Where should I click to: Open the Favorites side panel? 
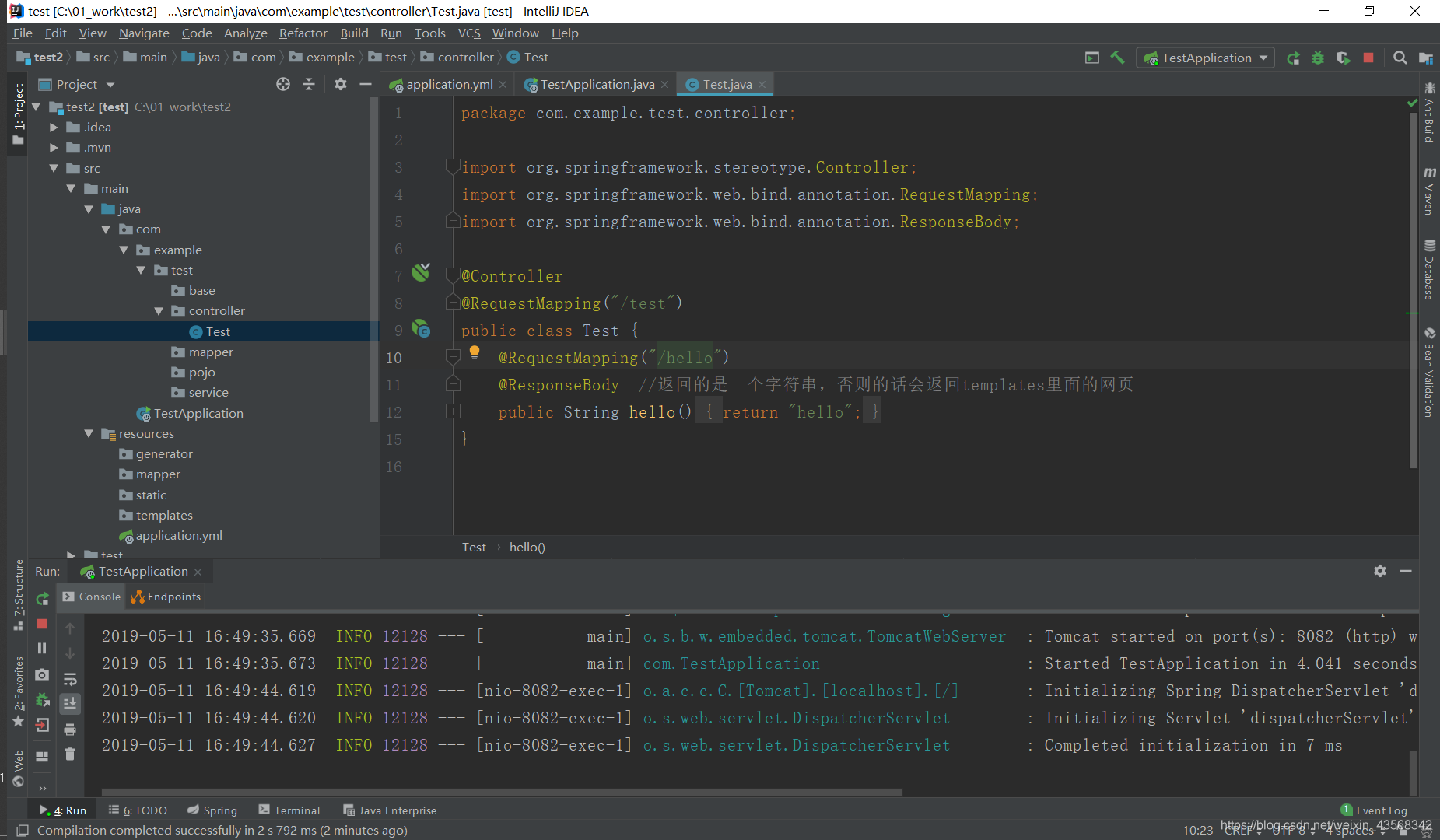[19, 691]
